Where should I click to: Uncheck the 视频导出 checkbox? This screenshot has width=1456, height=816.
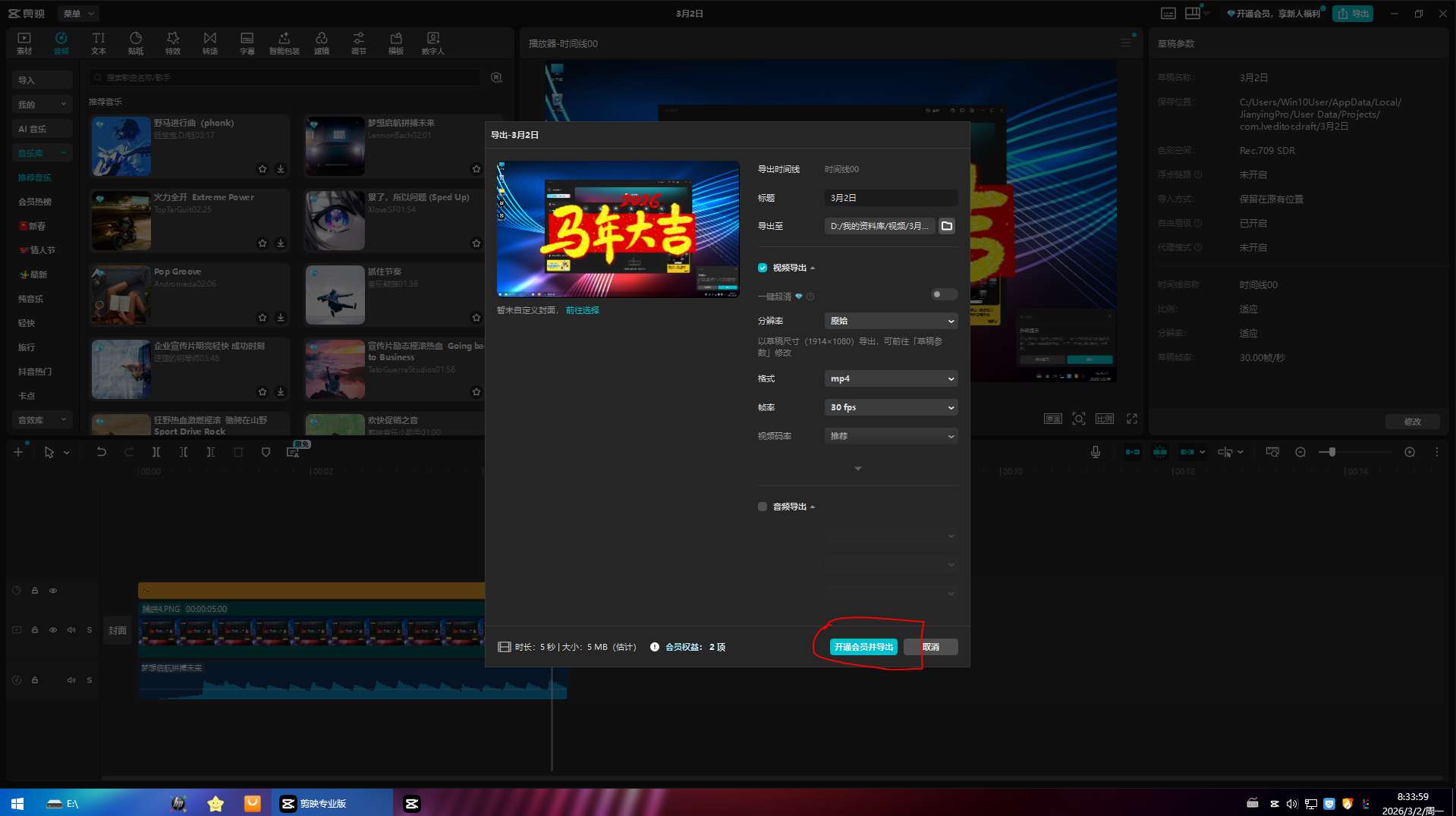pos(763,268)
